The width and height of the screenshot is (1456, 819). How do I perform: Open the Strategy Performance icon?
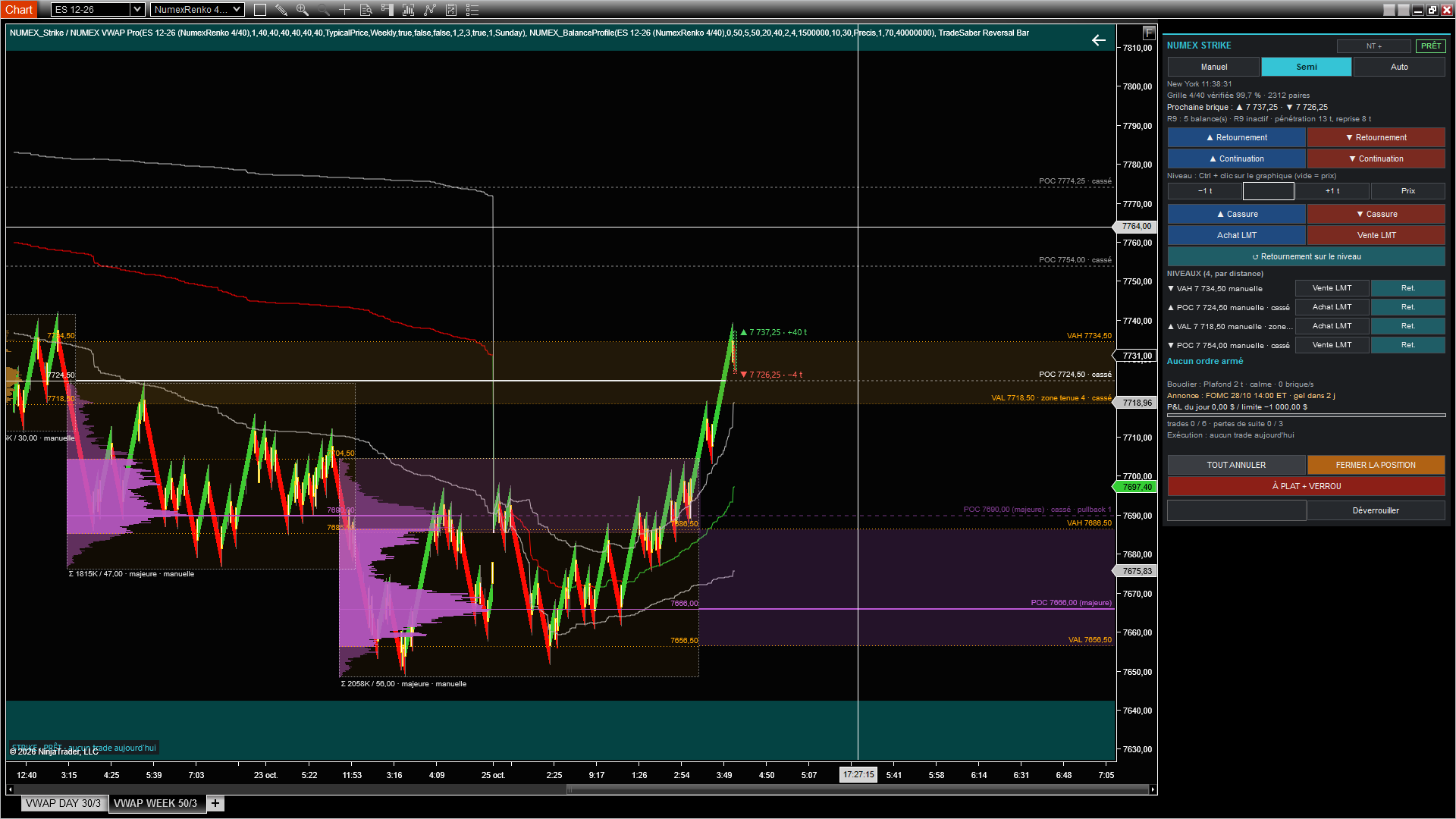click(x=451, y=10)
